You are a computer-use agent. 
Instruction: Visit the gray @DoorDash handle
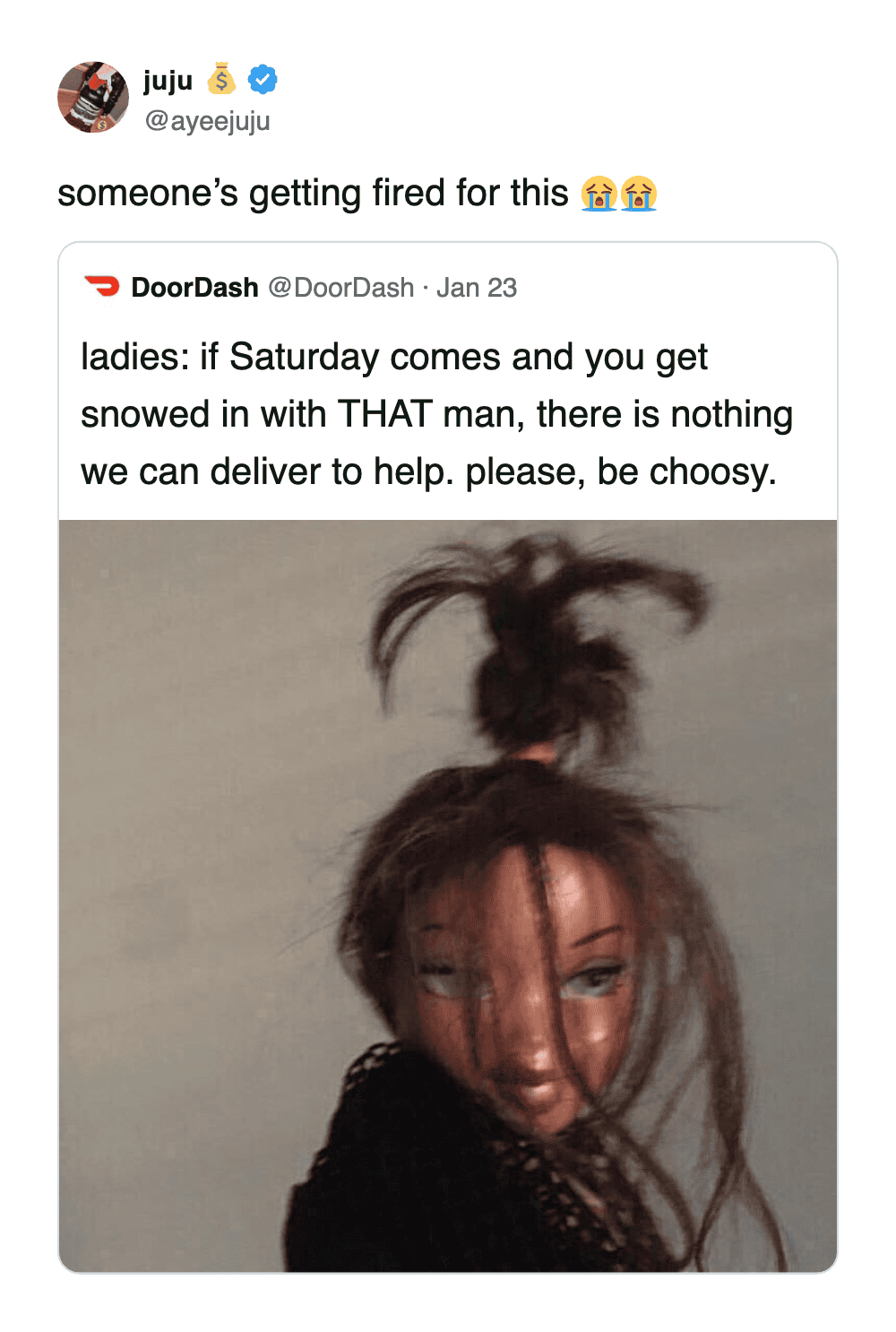click(x=341, y=288)
